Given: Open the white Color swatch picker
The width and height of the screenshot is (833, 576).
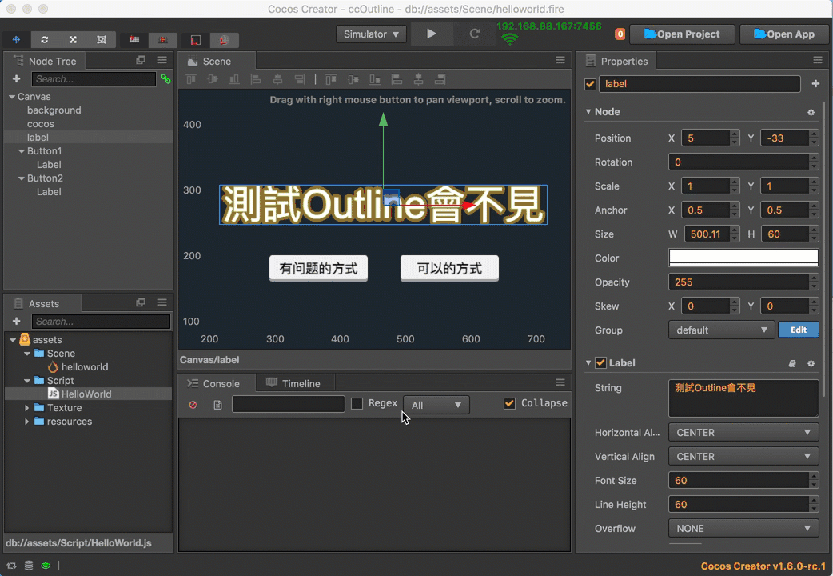Looking at the screenshot, I should tap(743, 258).
